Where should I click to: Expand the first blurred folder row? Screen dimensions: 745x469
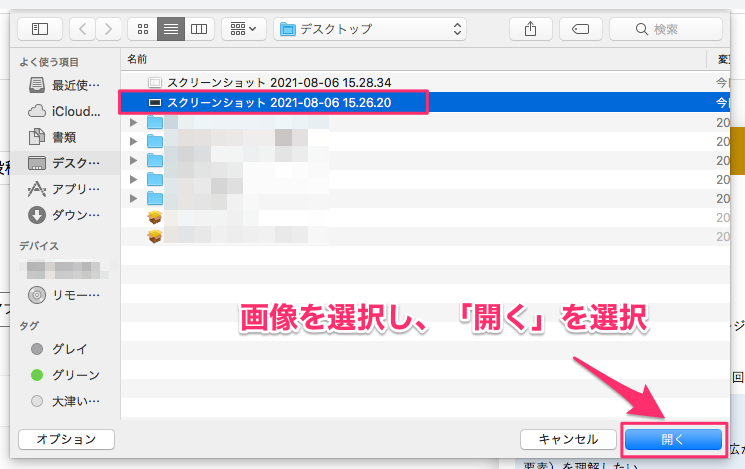click(x=134, y=123)
